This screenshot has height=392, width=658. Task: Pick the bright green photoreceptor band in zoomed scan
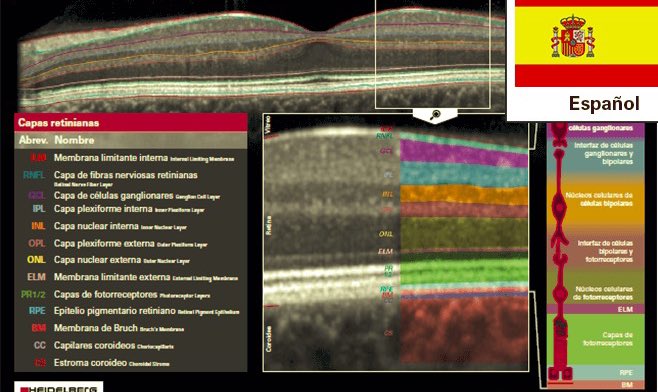pos(464,271)
